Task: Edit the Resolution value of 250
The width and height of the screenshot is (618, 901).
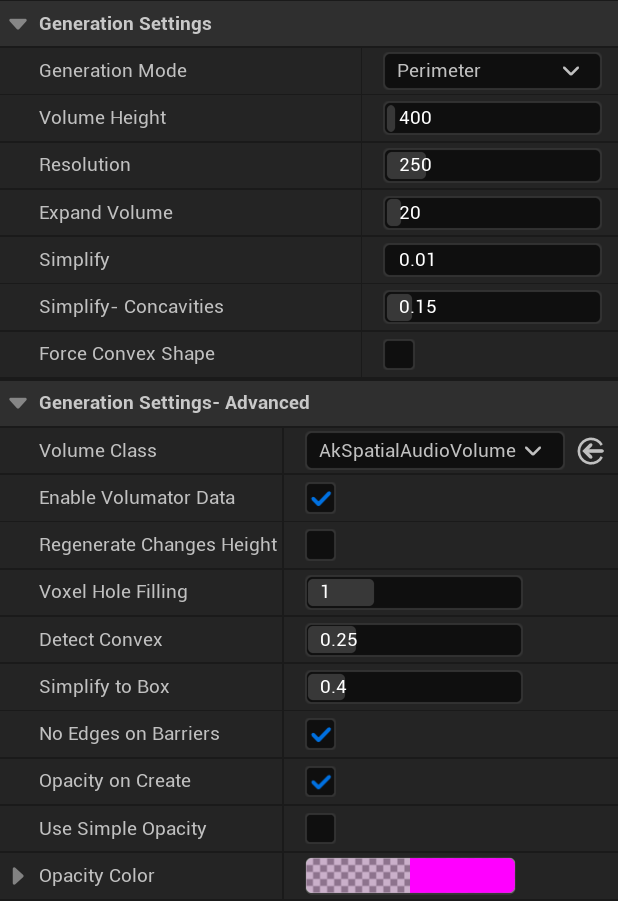Action: pyautogui.click(x=492, y=164)
